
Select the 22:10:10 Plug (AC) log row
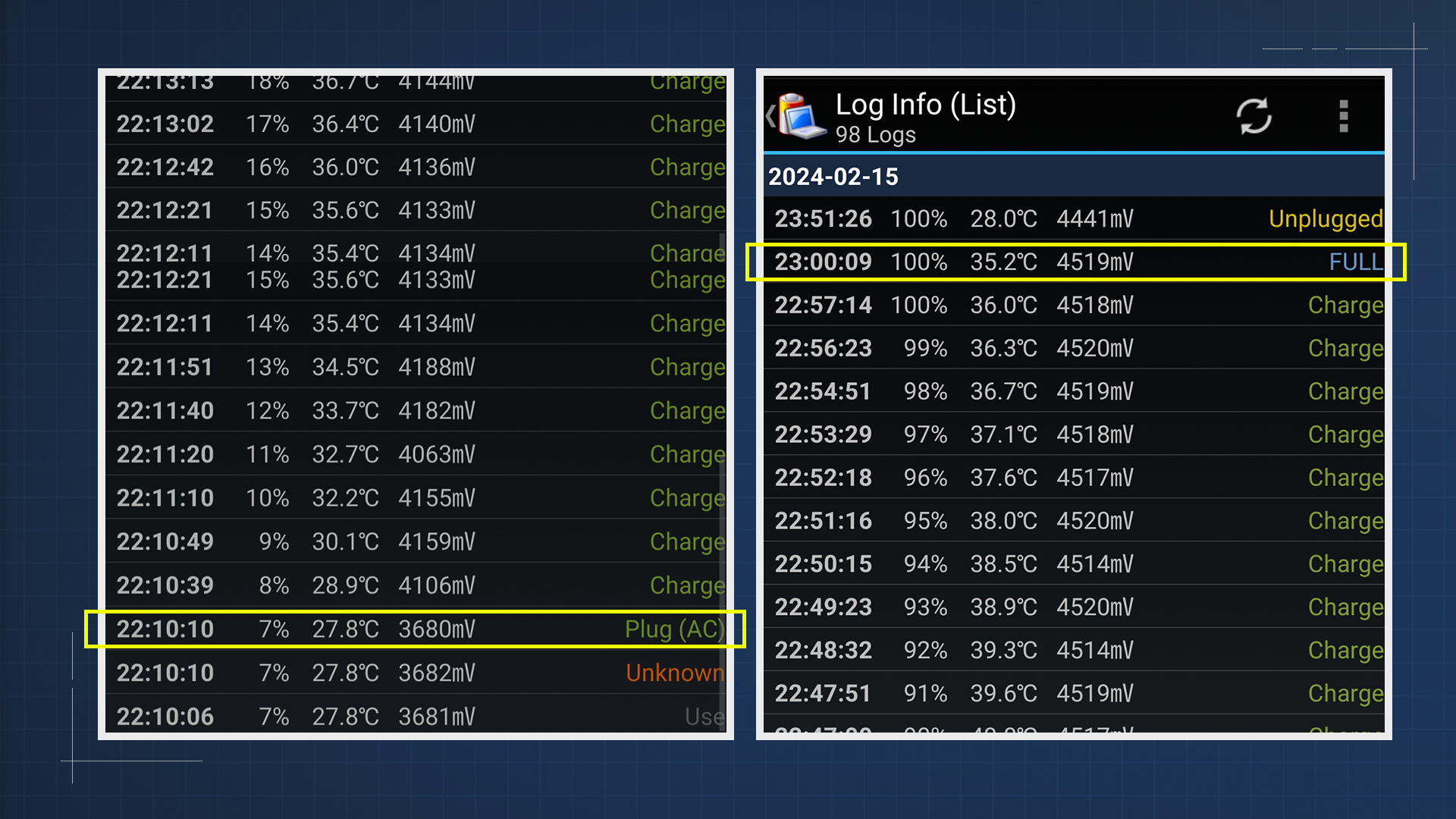[x=416, y=629]
